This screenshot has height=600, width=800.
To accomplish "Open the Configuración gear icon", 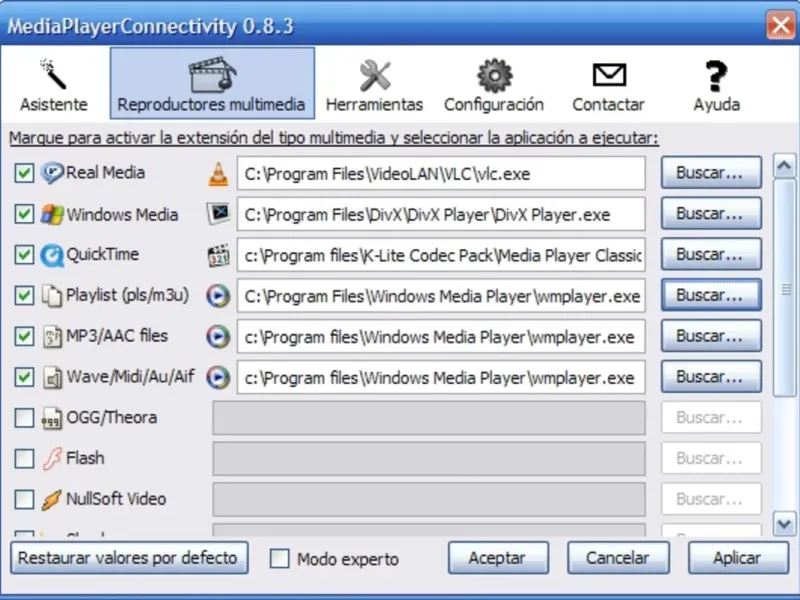I will pos(494,76).
